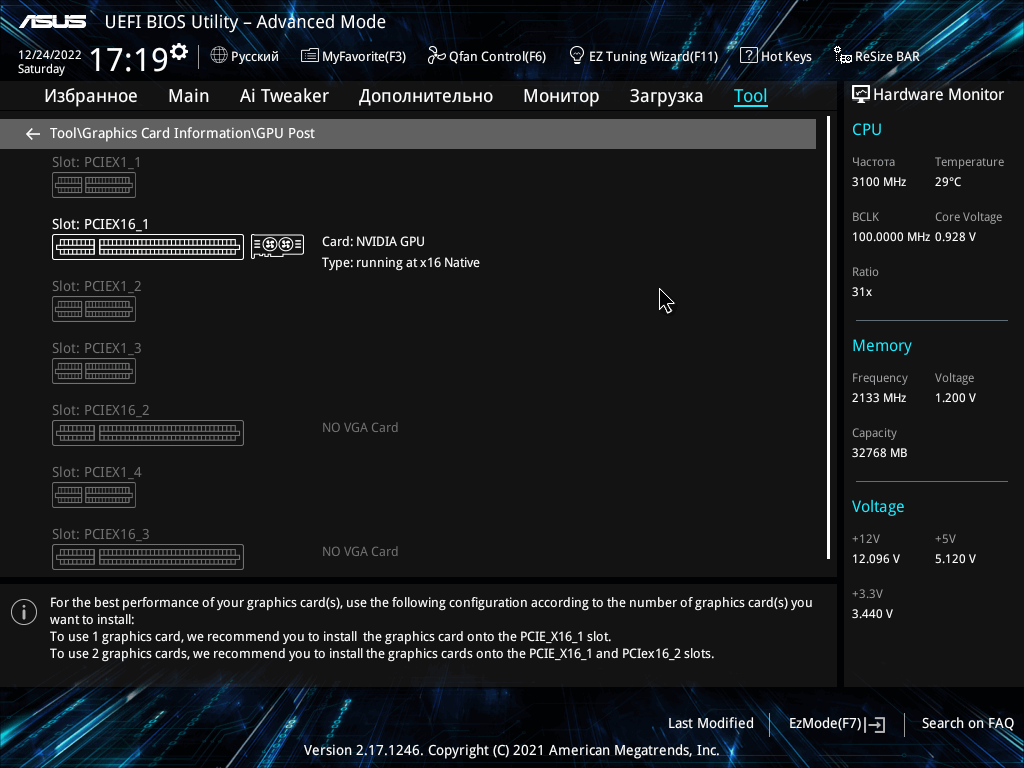Select the Tool tab
The image size is (1024, 768).
point(750,96)
